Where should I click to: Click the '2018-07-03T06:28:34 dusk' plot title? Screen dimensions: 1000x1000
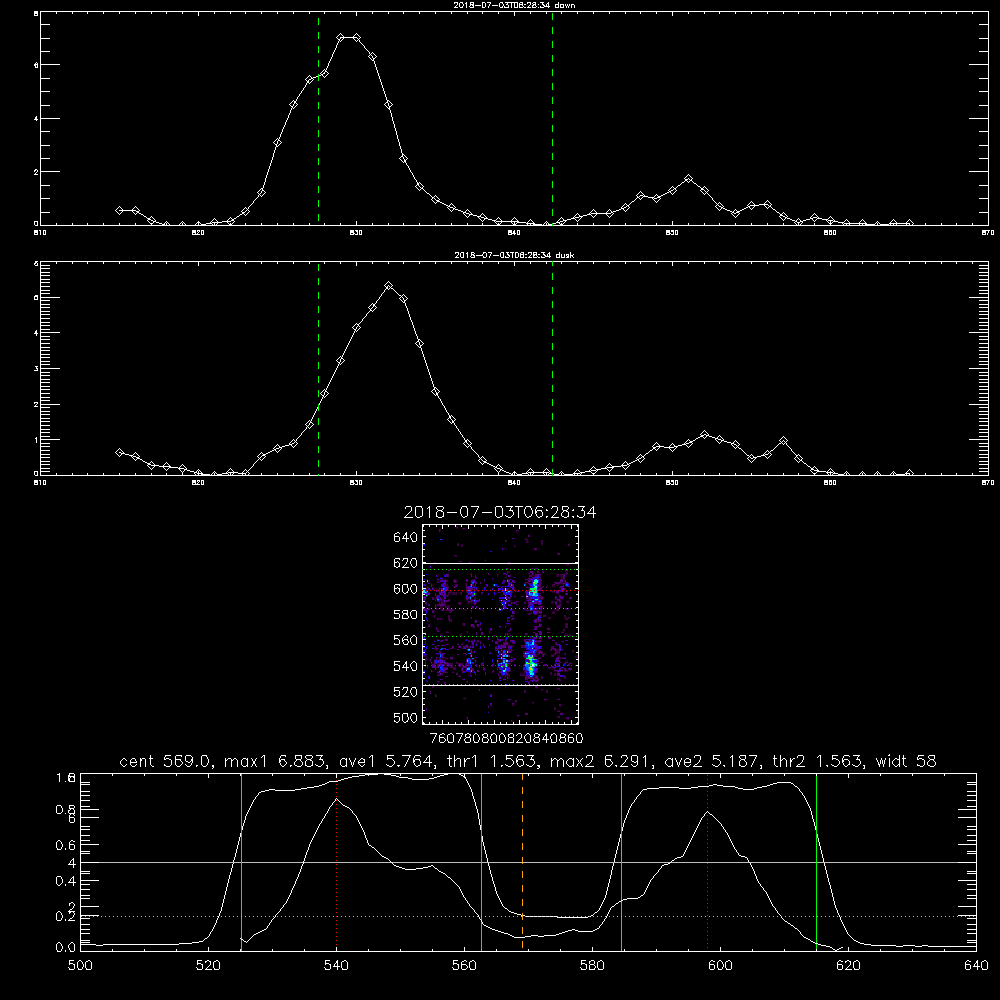514,255
